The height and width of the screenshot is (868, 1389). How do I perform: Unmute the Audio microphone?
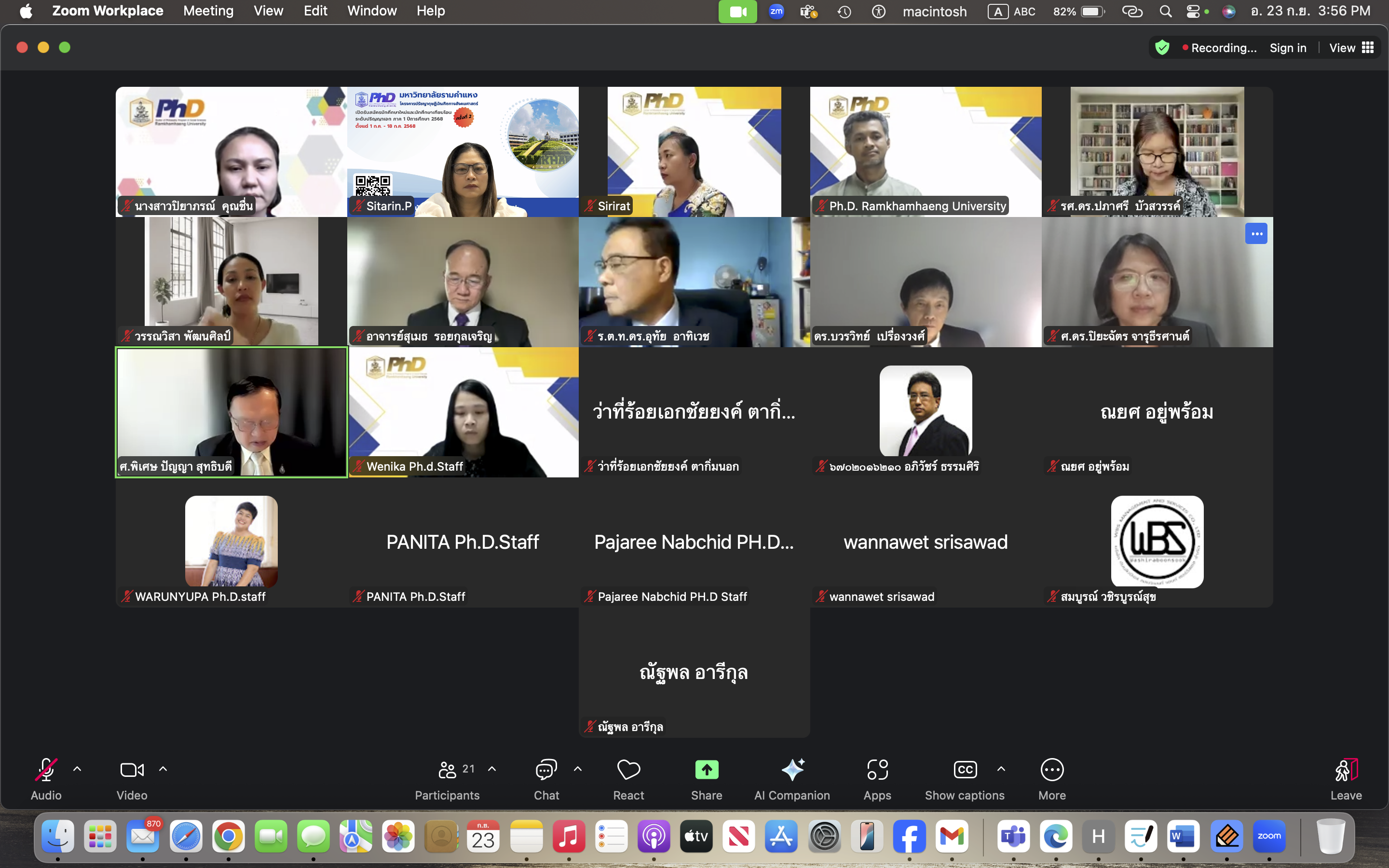click(46, 770)
